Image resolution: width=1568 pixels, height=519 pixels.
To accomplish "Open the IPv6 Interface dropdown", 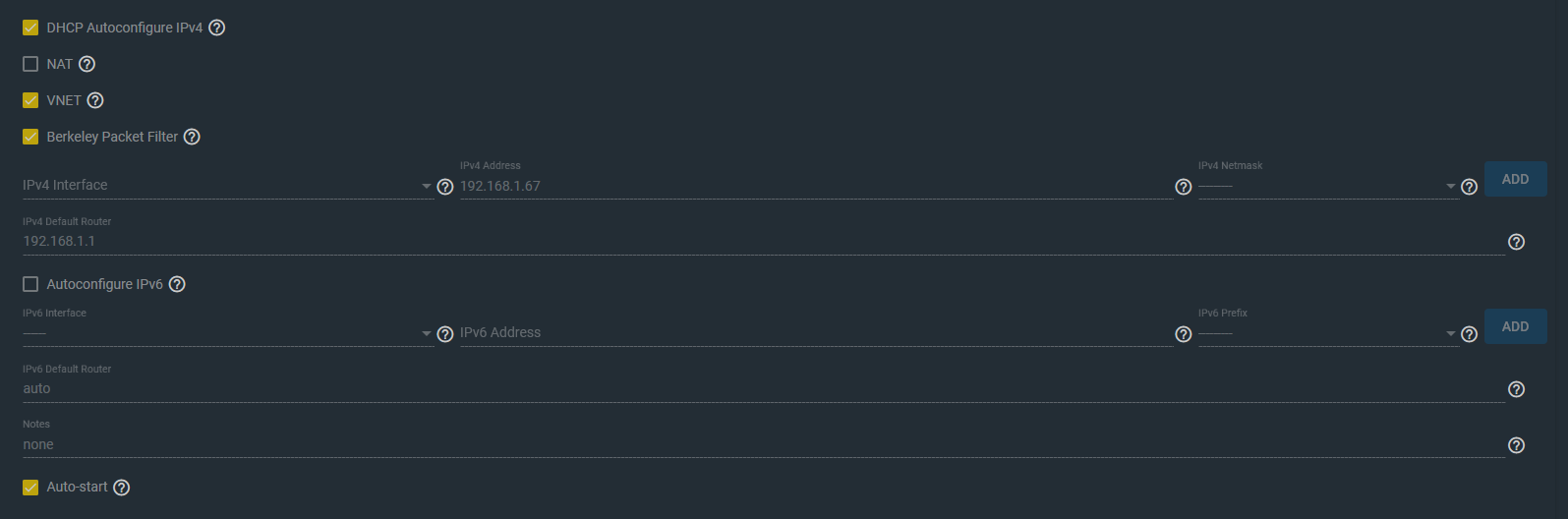I will [x=228, y=333].
